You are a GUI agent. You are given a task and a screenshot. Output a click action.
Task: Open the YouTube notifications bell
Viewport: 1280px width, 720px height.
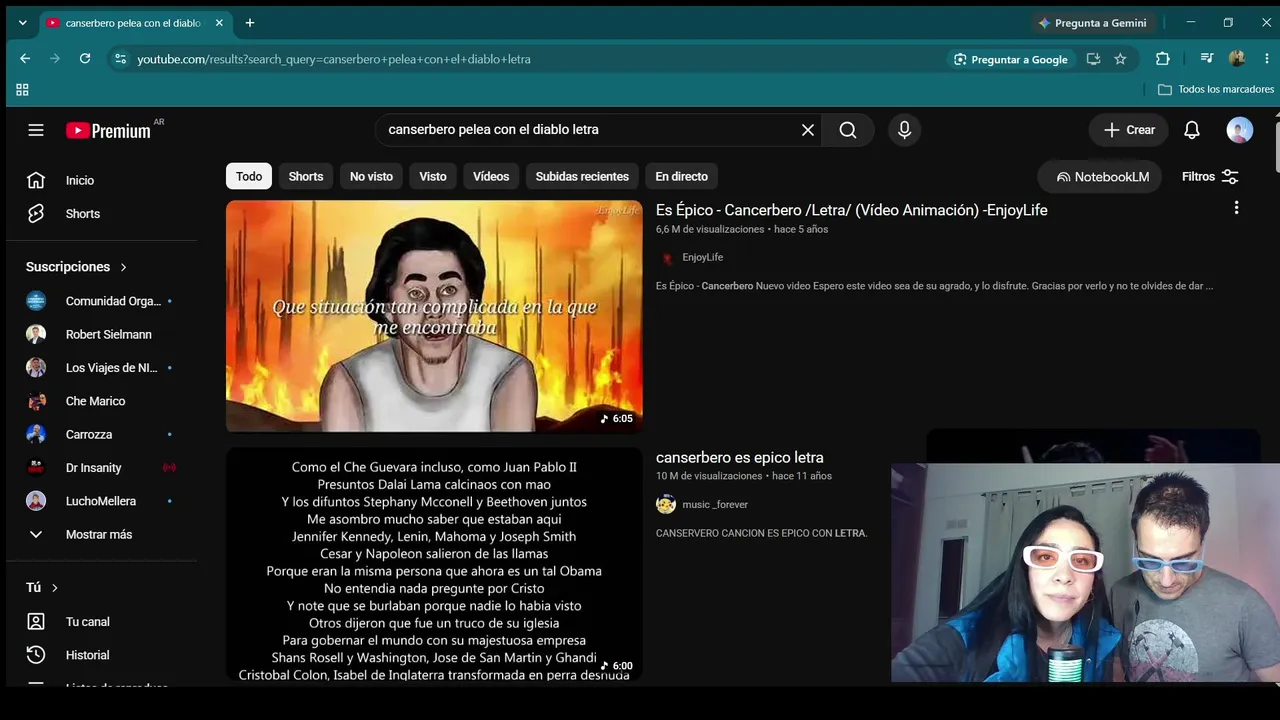(x=1192, y=130)
